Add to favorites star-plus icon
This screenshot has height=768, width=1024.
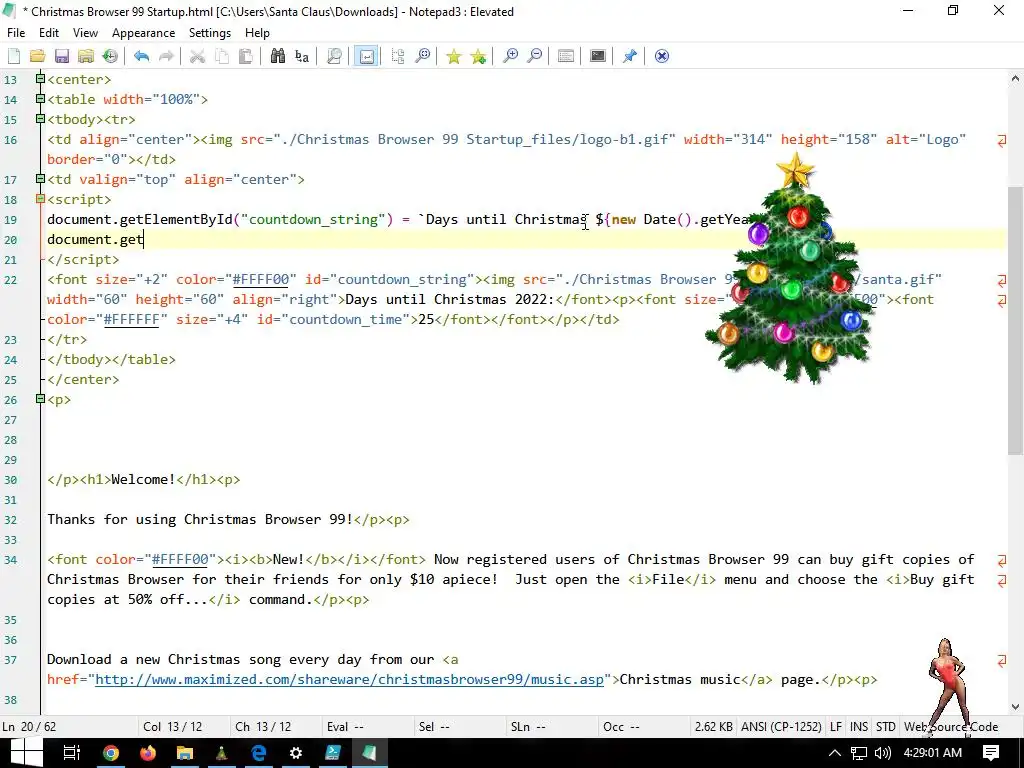click(478, 56)
